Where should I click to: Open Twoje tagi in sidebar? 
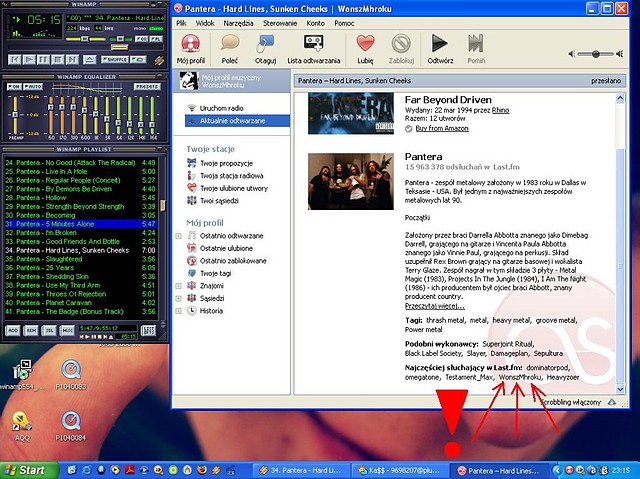216,273
